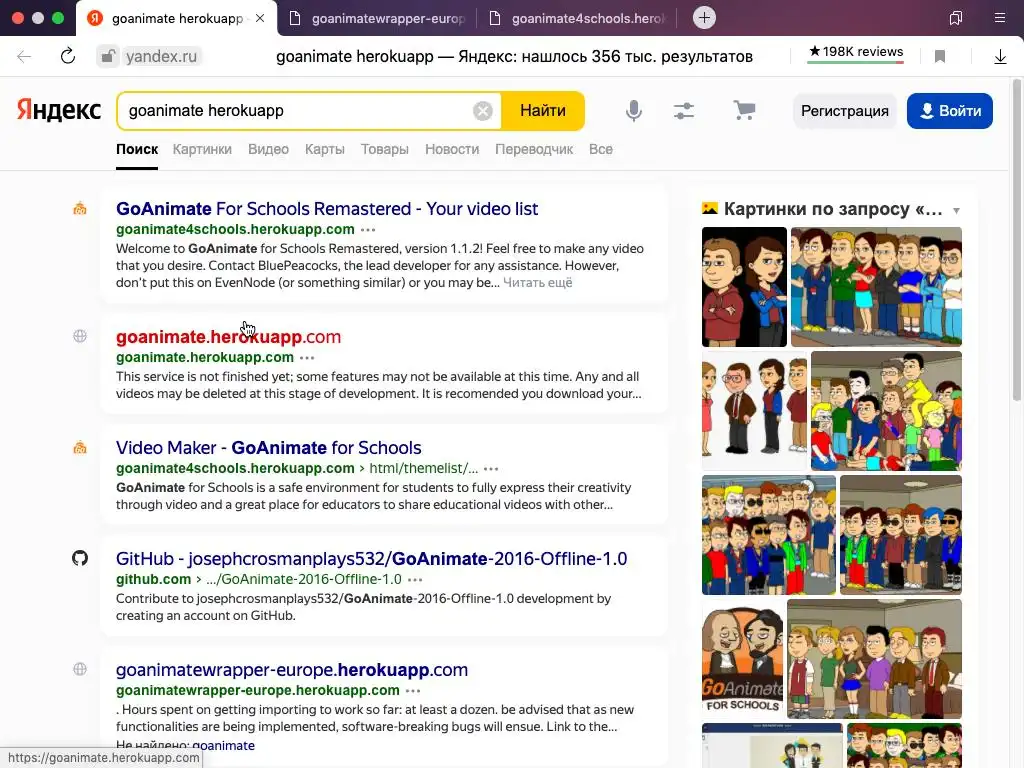Click the 198K reviews rating badge
The height and width of the screenshot is (768, 1024).
[856, 52]
